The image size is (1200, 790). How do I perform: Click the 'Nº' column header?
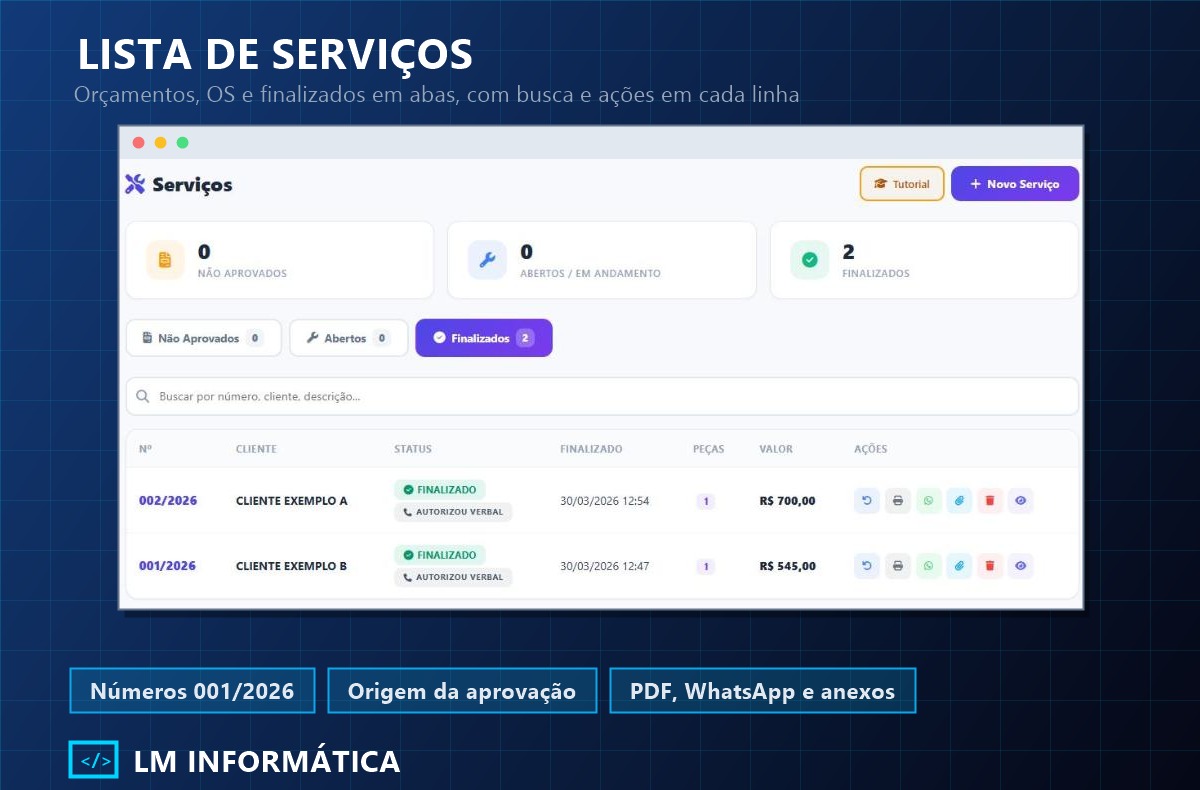(145, 449)
